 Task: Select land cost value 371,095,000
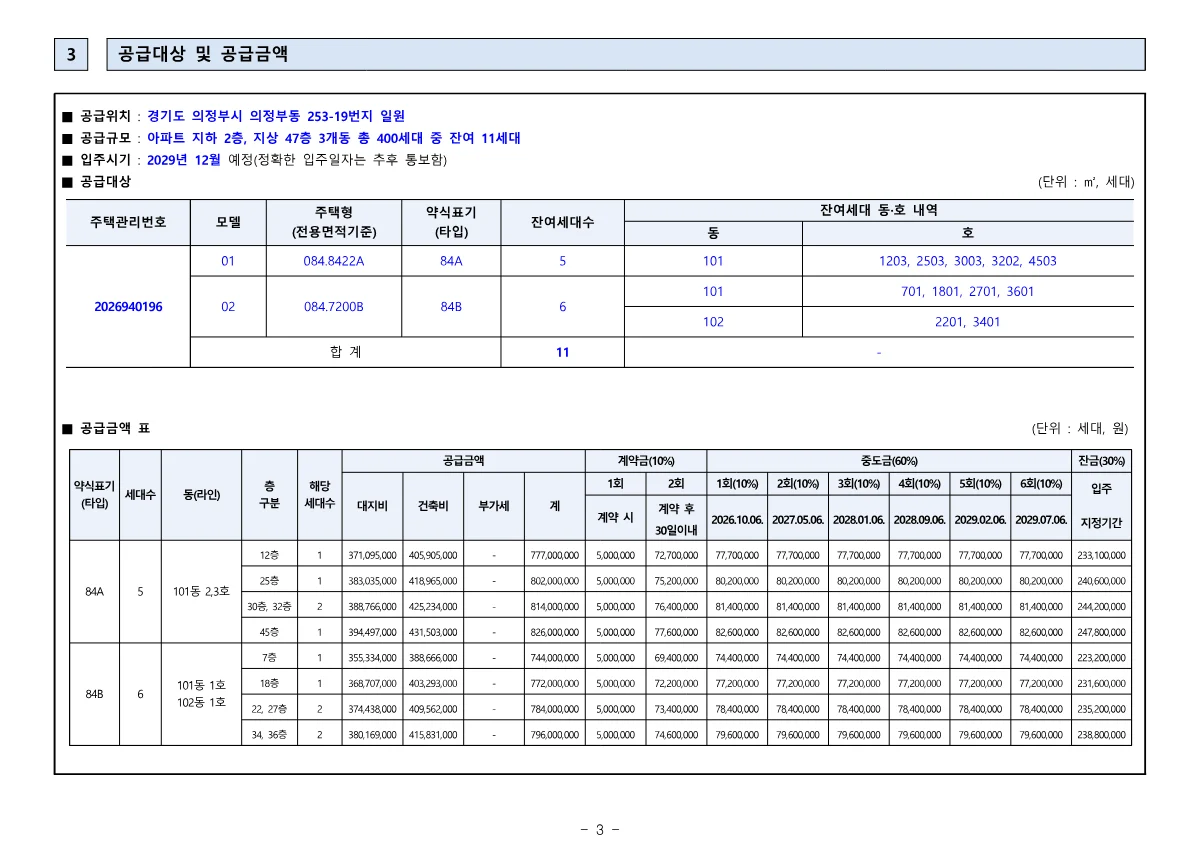[372, 555]
